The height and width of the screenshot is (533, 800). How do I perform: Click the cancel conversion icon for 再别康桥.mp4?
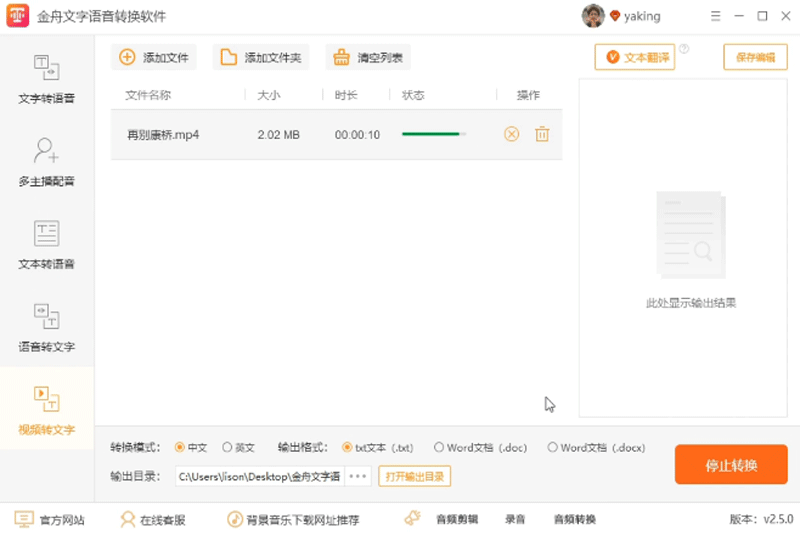pyautogui.click(x=511, y=134)
